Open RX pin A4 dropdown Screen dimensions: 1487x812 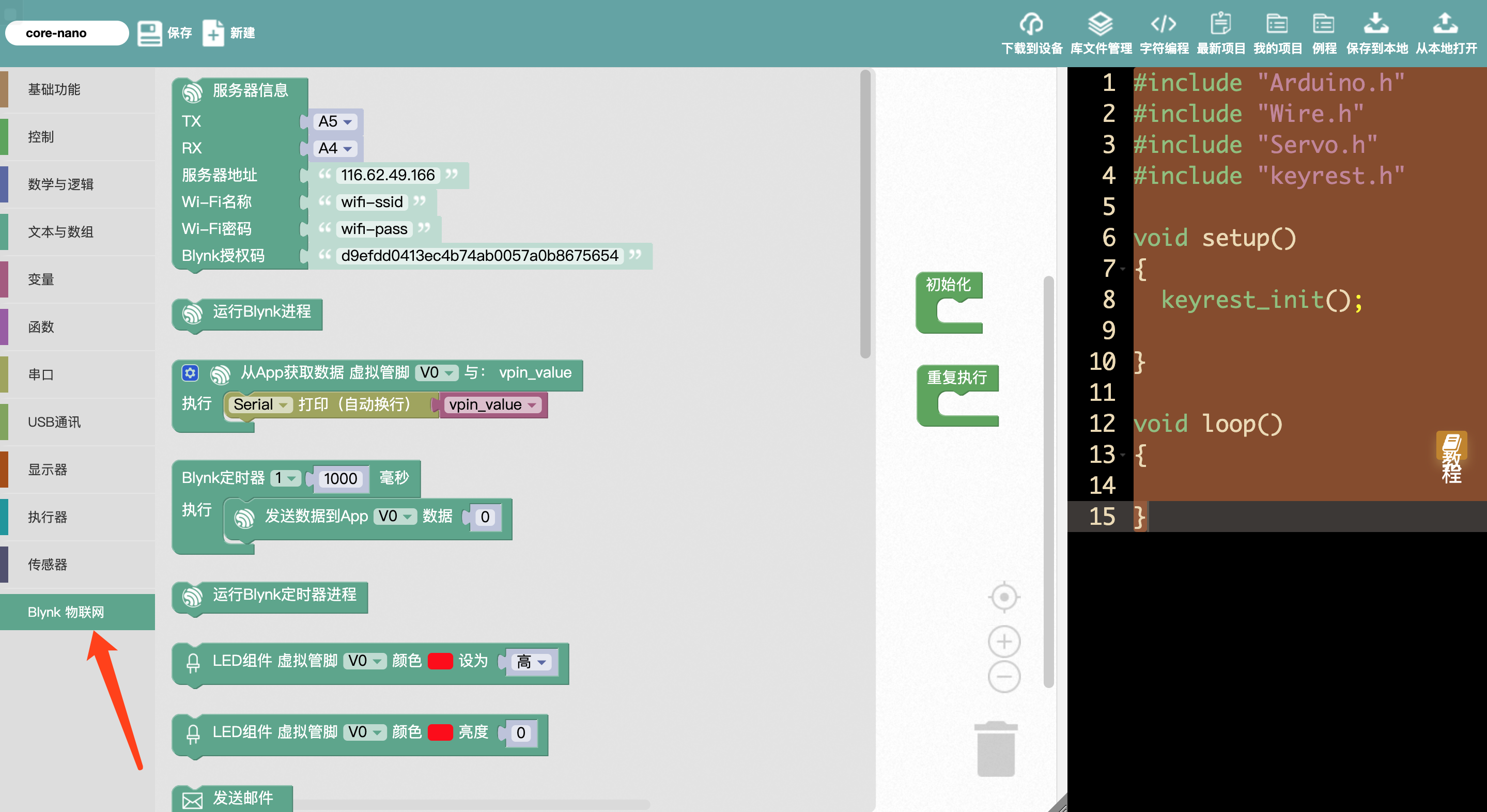pos(335,148)
